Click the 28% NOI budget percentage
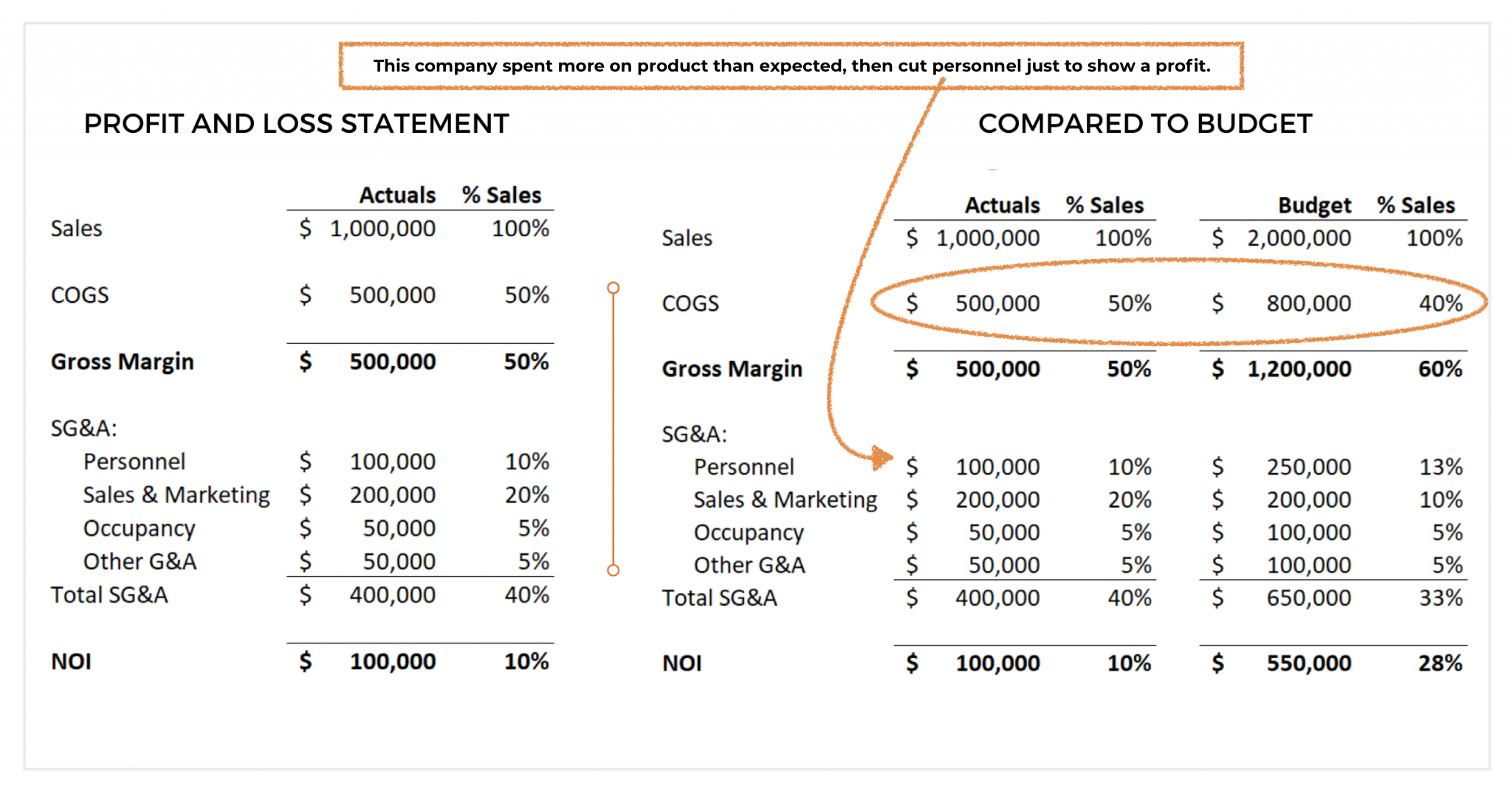 1440,663
